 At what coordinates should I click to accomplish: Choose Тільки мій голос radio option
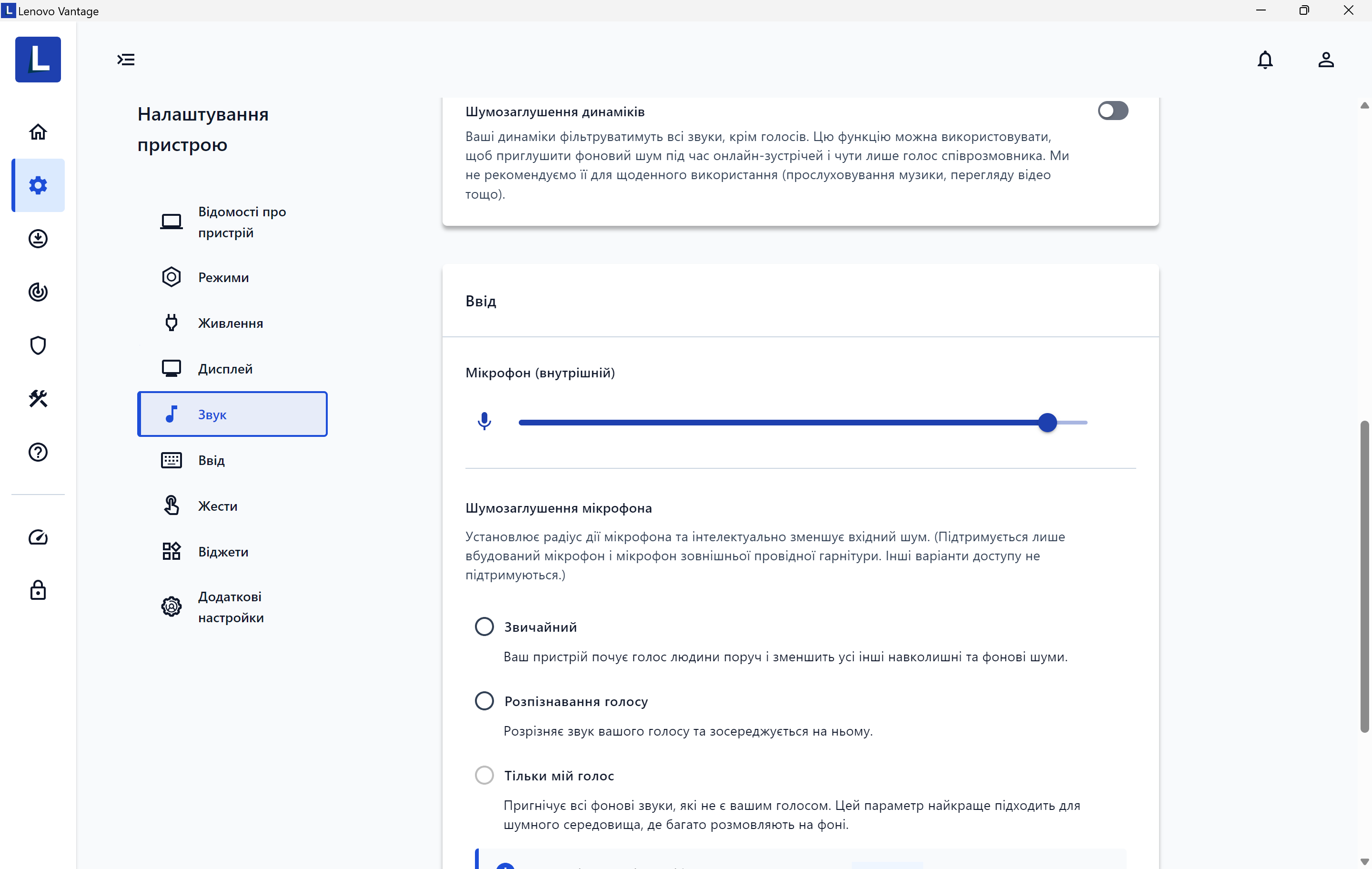(x=484, y=775)
